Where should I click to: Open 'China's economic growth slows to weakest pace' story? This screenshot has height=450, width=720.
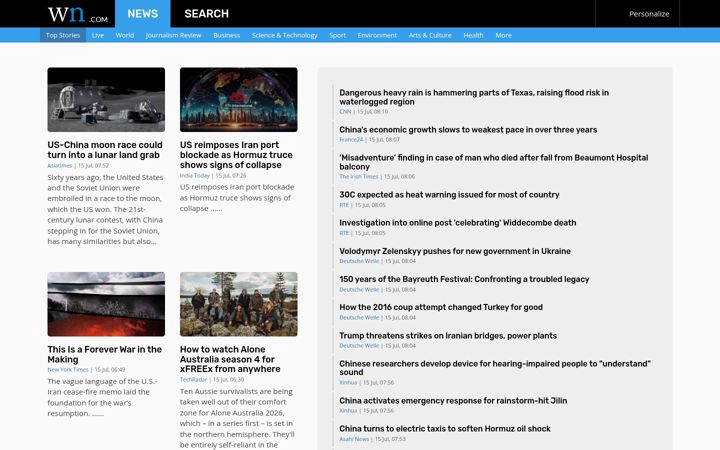468,130
